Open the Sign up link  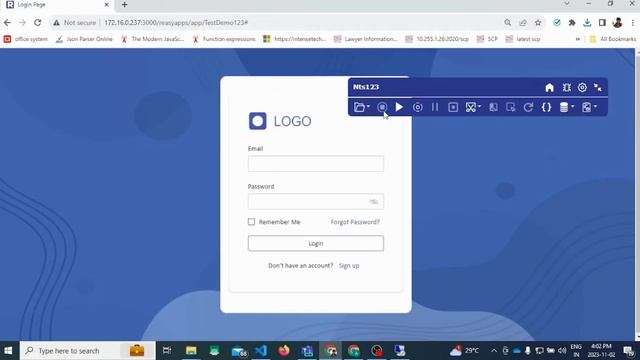(349, 266)
